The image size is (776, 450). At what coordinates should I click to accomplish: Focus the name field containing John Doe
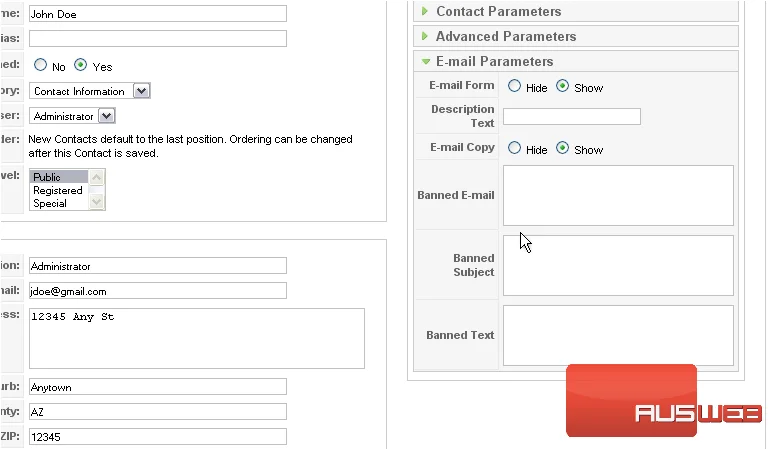coord(157,14)
